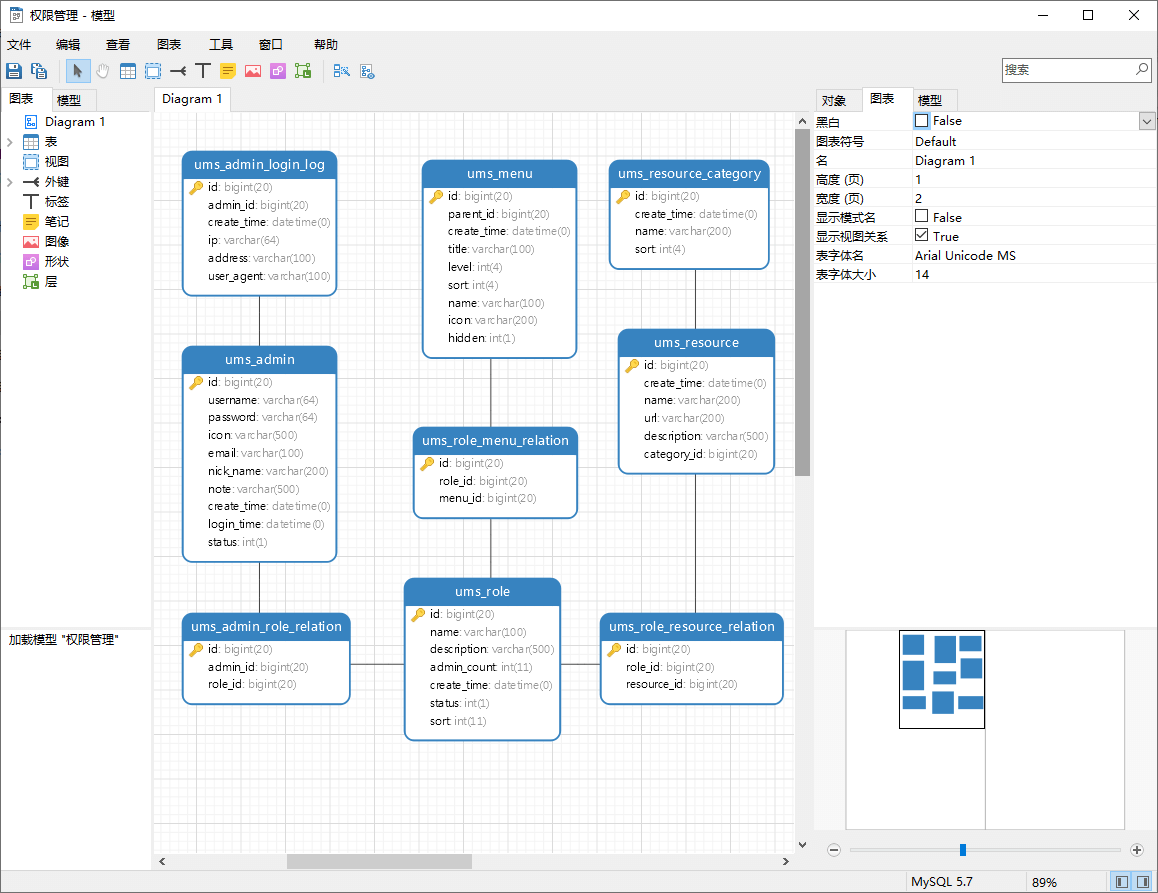Select the image tool in toolbar
Screen dimensions: 1158x893
tap(253, 71)
